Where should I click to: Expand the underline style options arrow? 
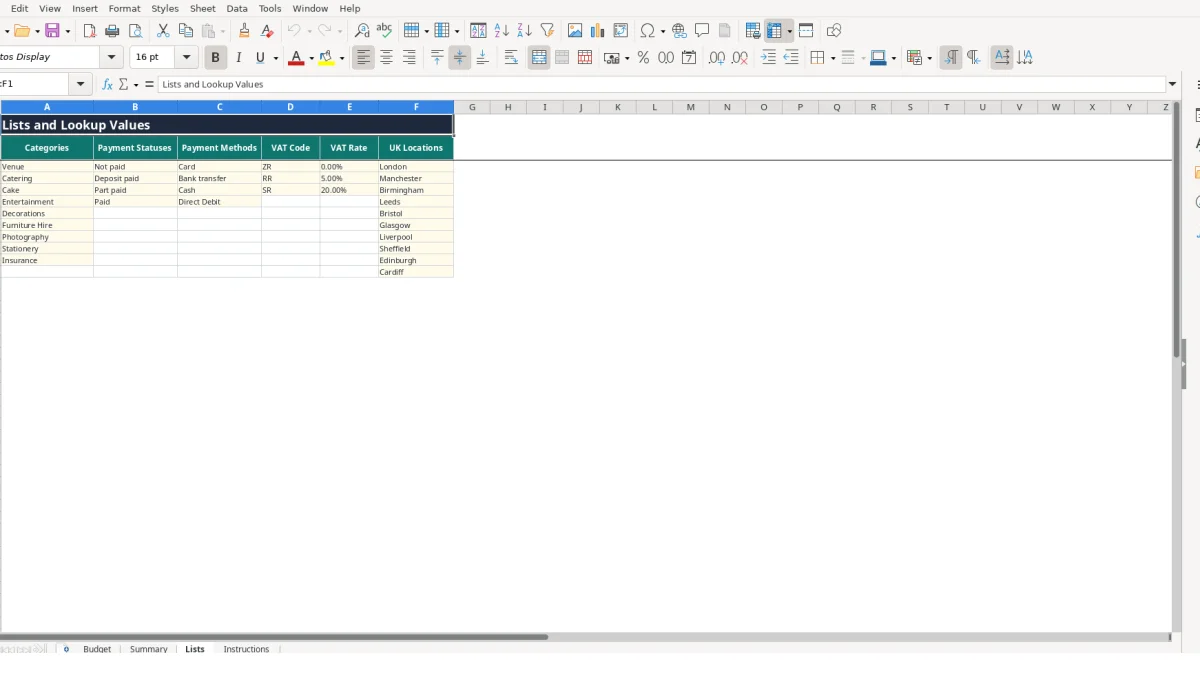coord(275,58)
